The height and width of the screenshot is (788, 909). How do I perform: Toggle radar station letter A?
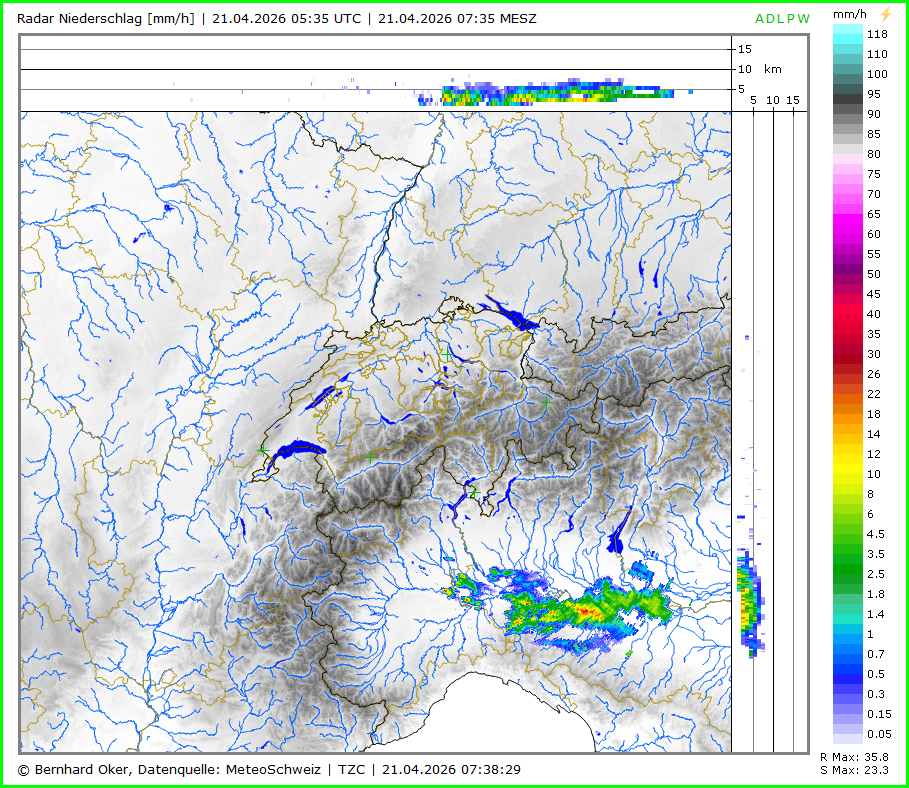coord(760,18)
